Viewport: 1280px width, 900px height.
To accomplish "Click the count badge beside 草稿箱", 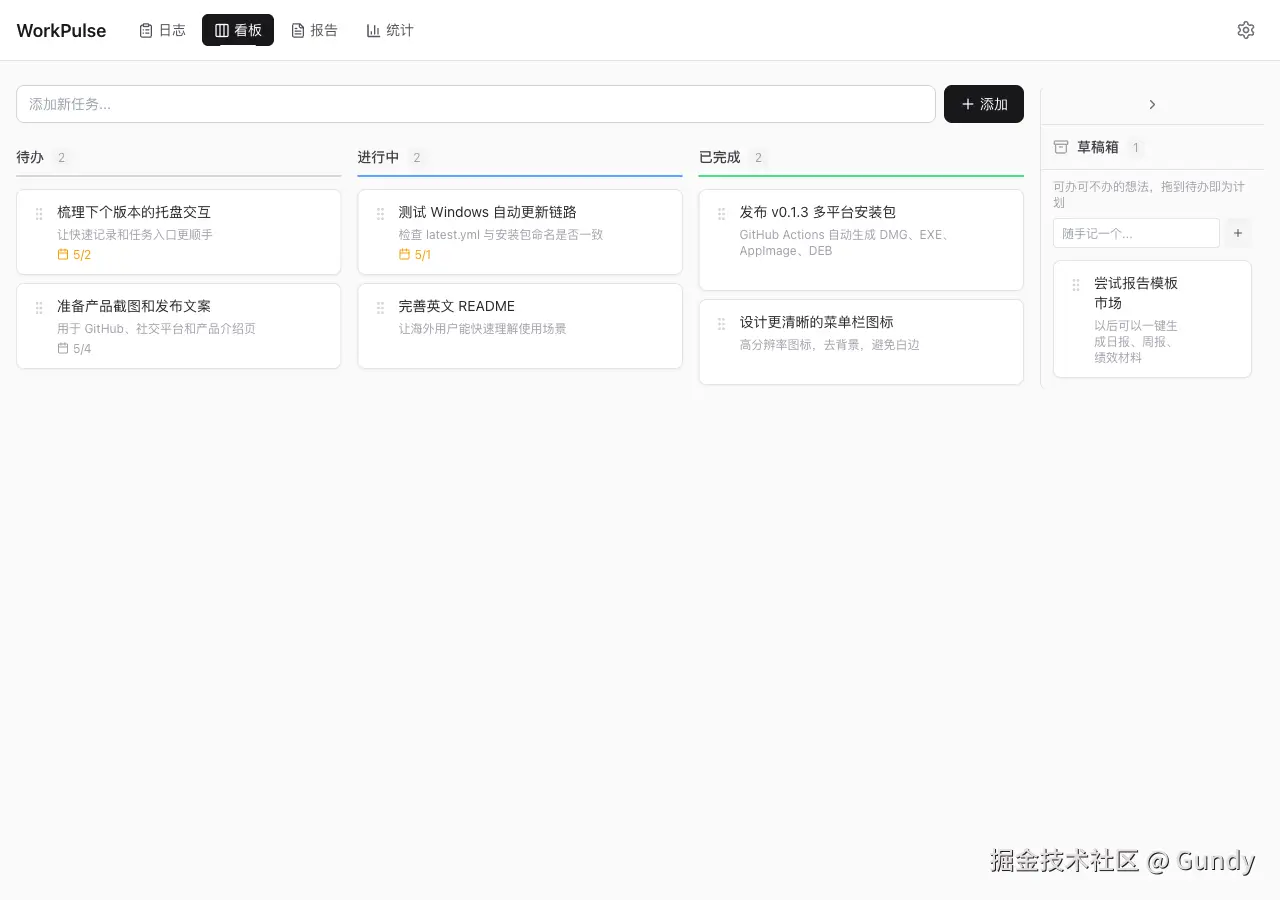I will [x=1135, y=148].
